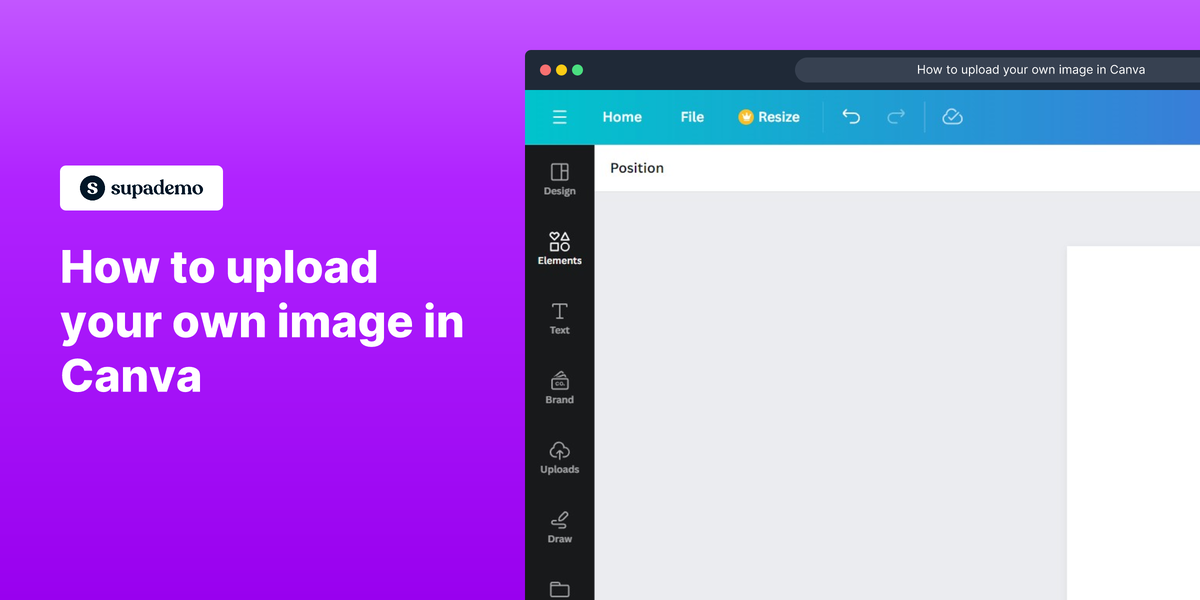Select the Text tool in the sidebar
The image size is (1200, 600).
[559, 318]
